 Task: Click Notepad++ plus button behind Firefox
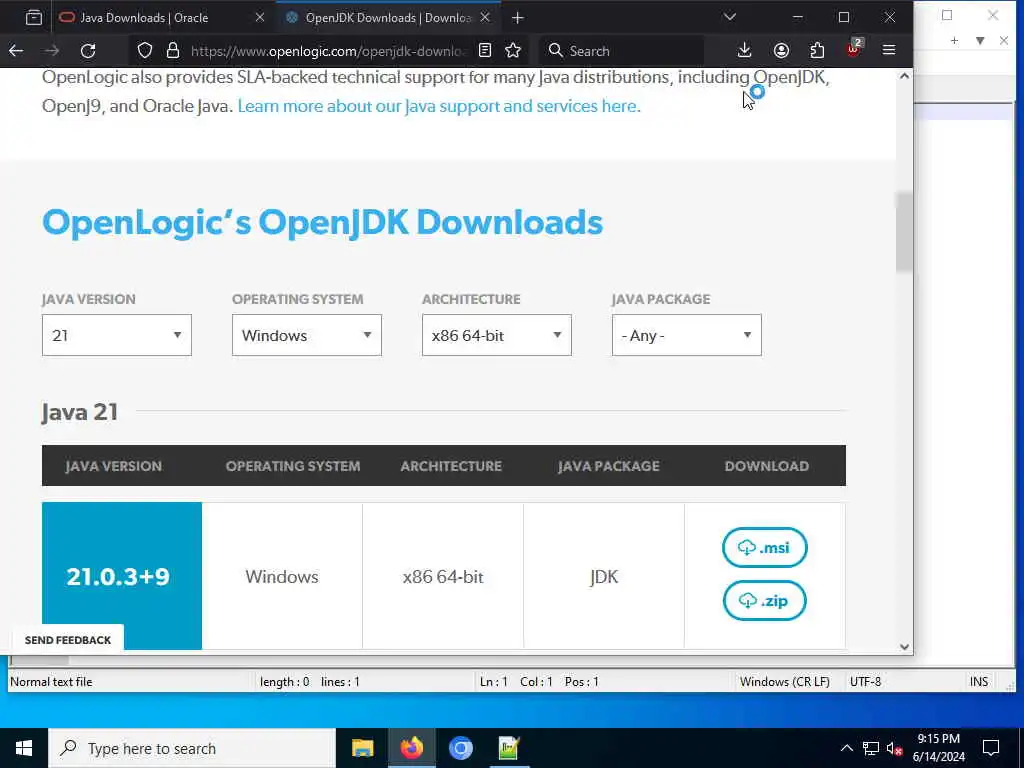point(954,40)
